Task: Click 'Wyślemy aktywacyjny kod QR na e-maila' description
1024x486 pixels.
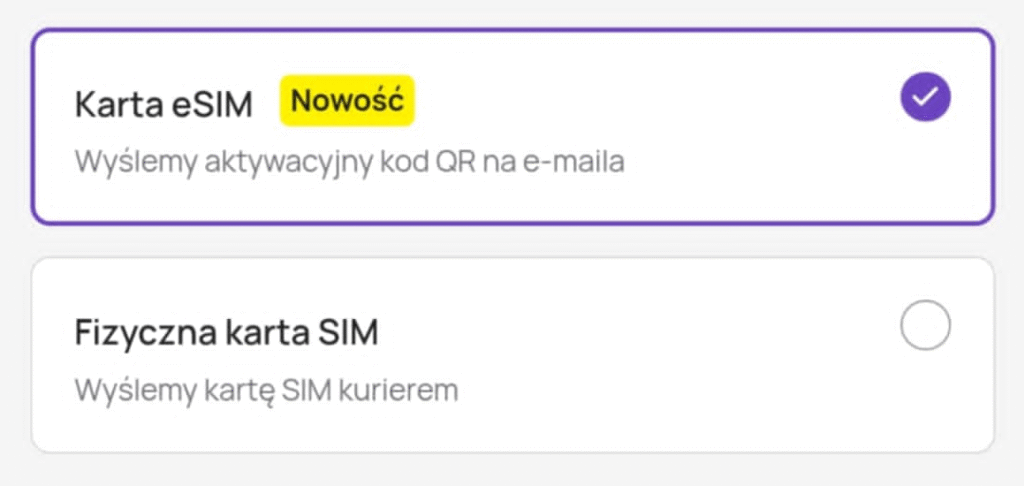Action: (x=349, y=161)
